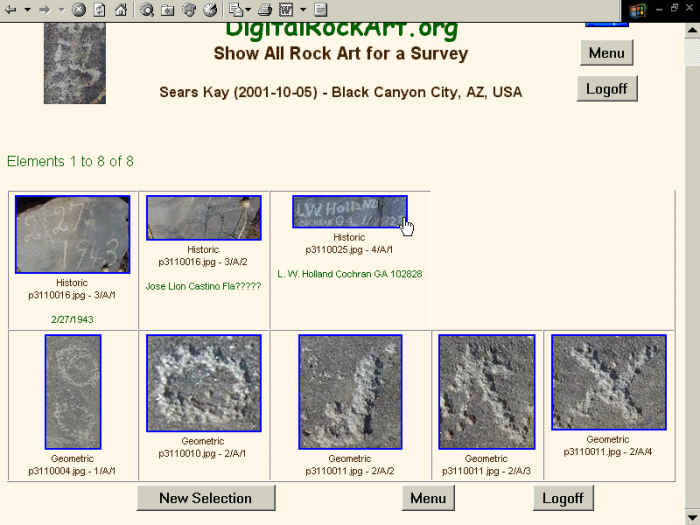Open the History toolbar icon

coord(209,10)
